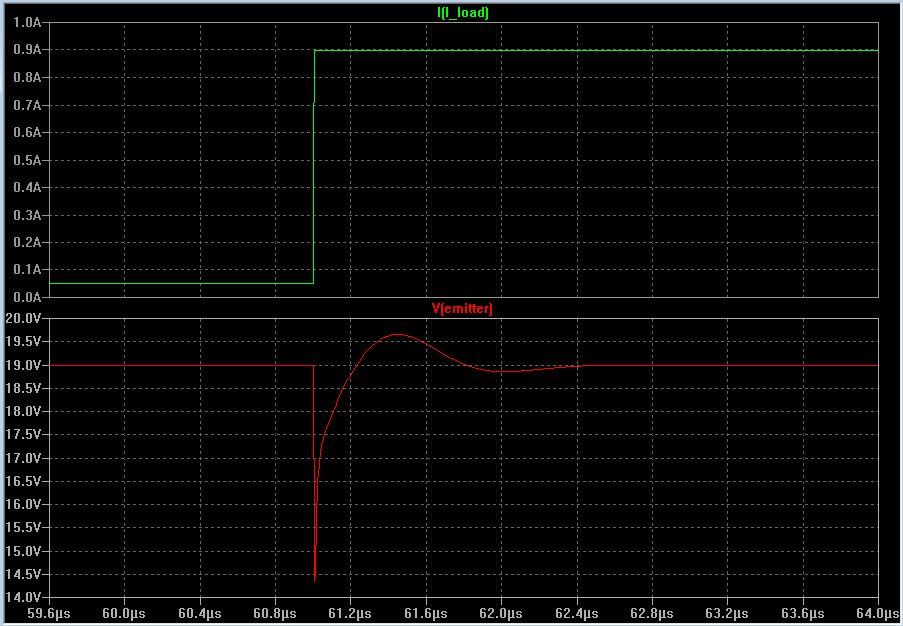Click the 20.0V voltage axis label
Screen dimensions: 903x626
[25, 318]
